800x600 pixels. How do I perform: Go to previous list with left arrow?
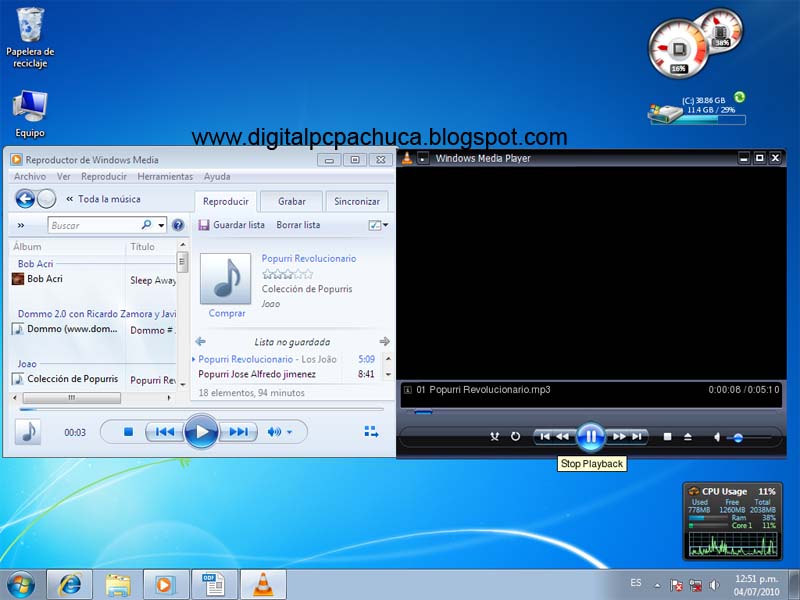click(201, 341)
